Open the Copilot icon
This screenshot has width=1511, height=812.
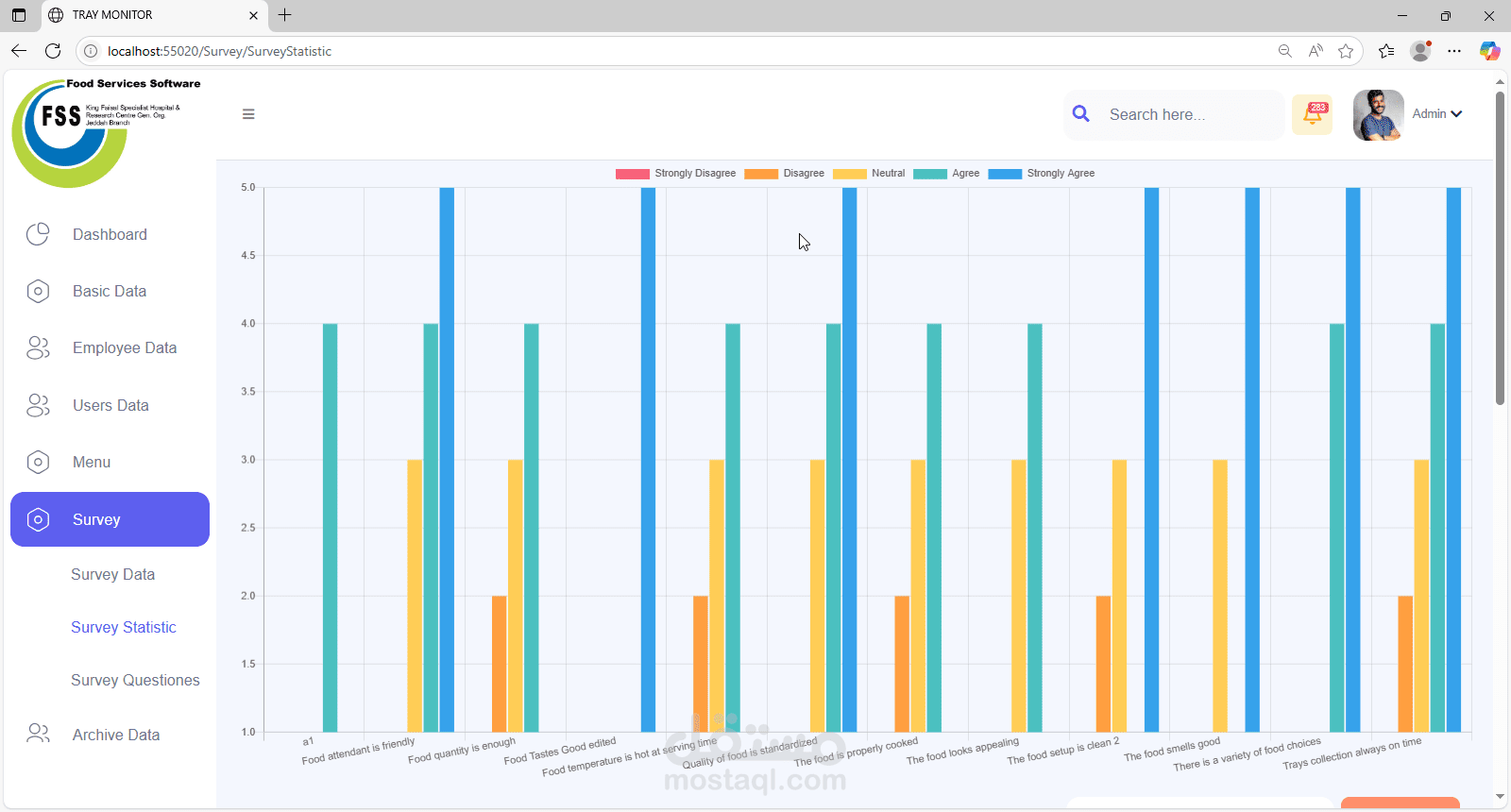point(1490,51)
